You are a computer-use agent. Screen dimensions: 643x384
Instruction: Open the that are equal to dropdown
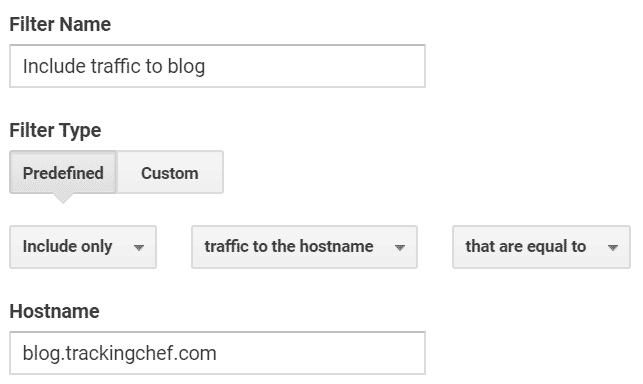pyautogui.click(x=541, y=247)
